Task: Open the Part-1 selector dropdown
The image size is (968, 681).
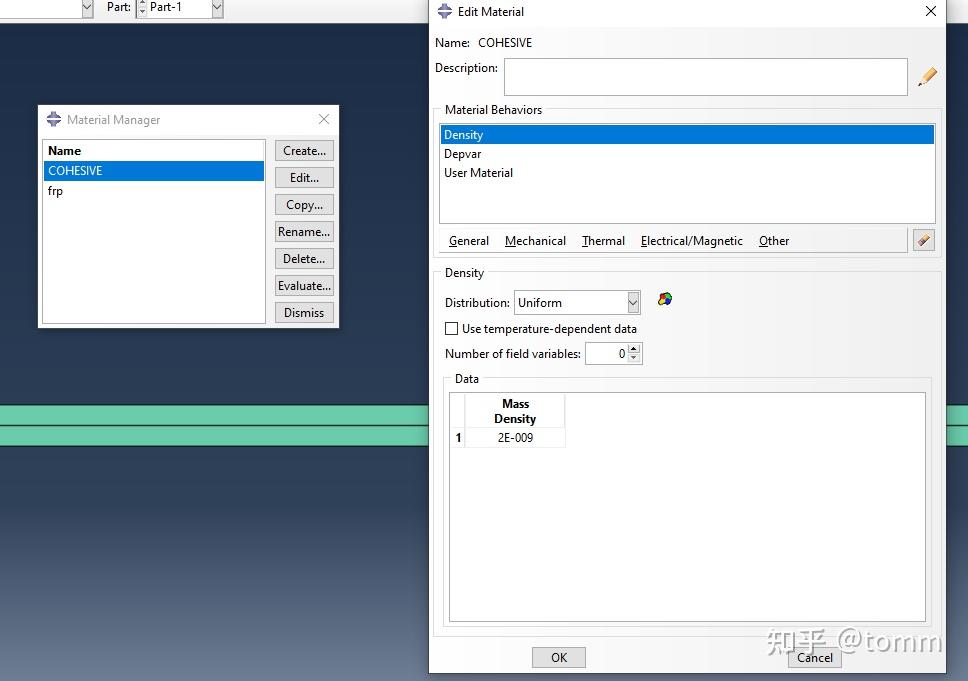Action: pos(216,9)
